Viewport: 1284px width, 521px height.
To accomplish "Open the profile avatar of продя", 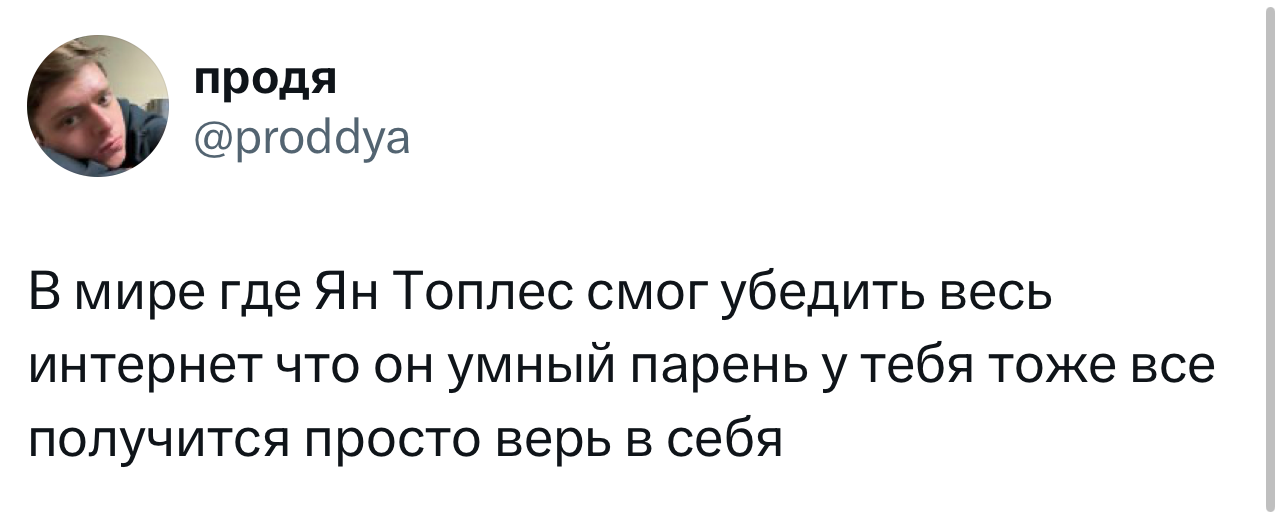I will pos(98,106).
